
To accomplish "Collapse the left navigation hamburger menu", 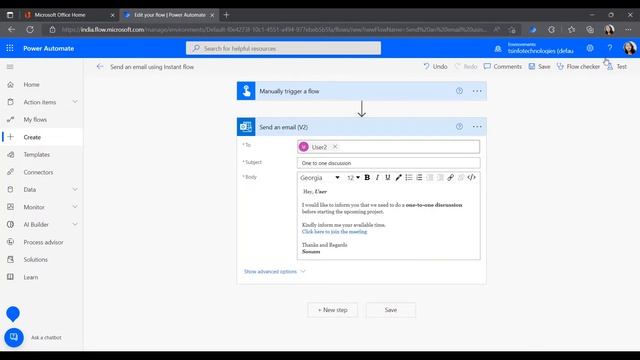I will click(x=10, y=67).
